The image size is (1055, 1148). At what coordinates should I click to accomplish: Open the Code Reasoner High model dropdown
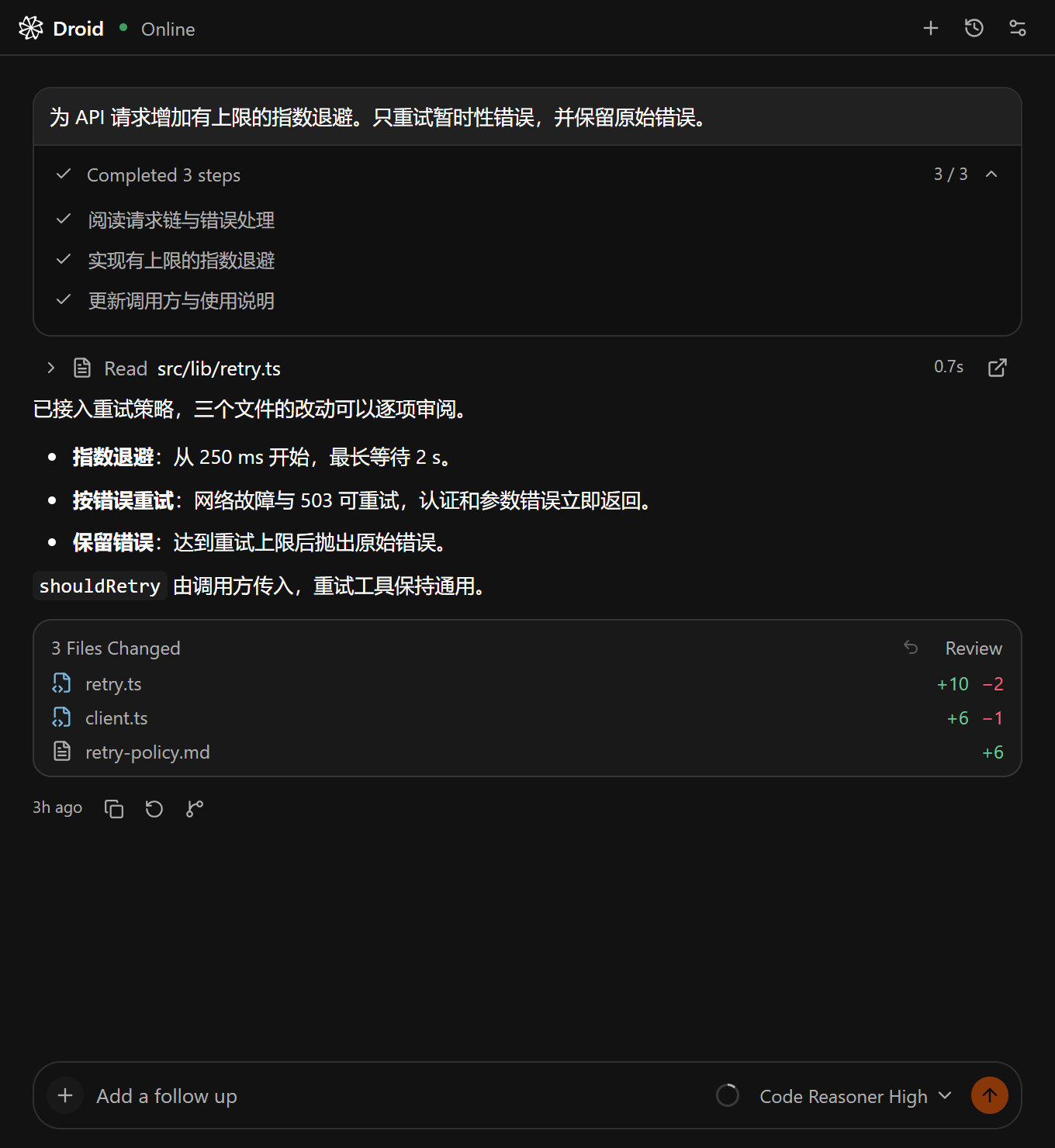pyautogui.click(x=855, y=1096)
